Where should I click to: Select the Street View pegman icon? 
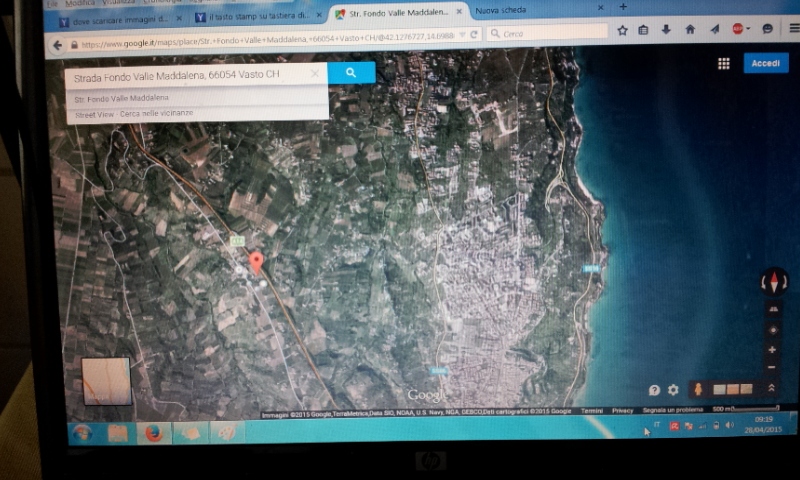697,389
